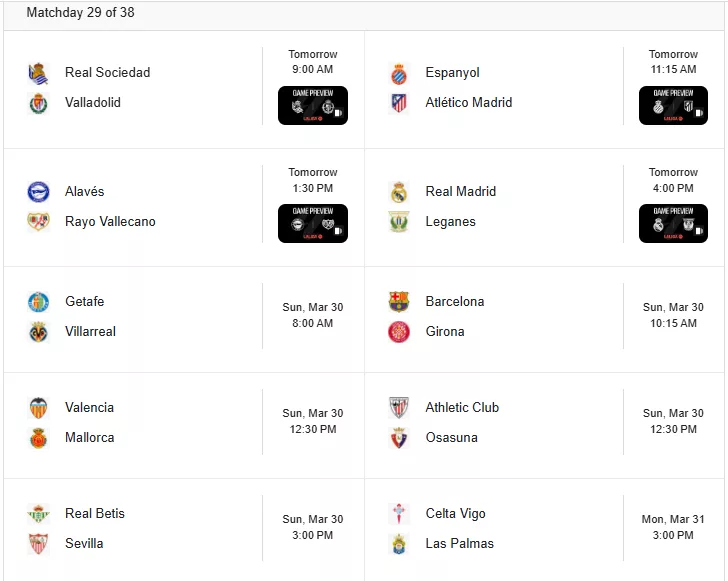Click the Mallorca team name
This screenshot has width=728, height=581.
89,437
